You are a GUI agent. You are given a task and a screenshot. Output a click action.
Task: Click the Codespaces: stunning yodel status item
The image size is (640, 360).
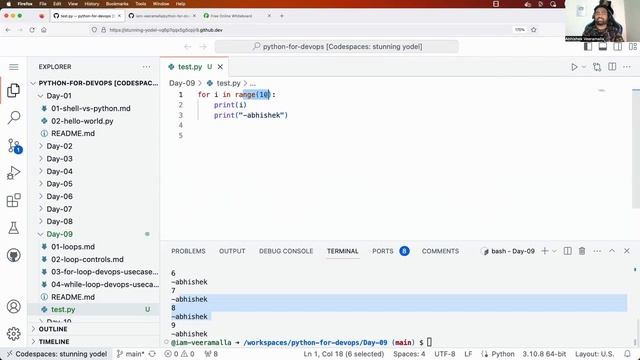57,354
